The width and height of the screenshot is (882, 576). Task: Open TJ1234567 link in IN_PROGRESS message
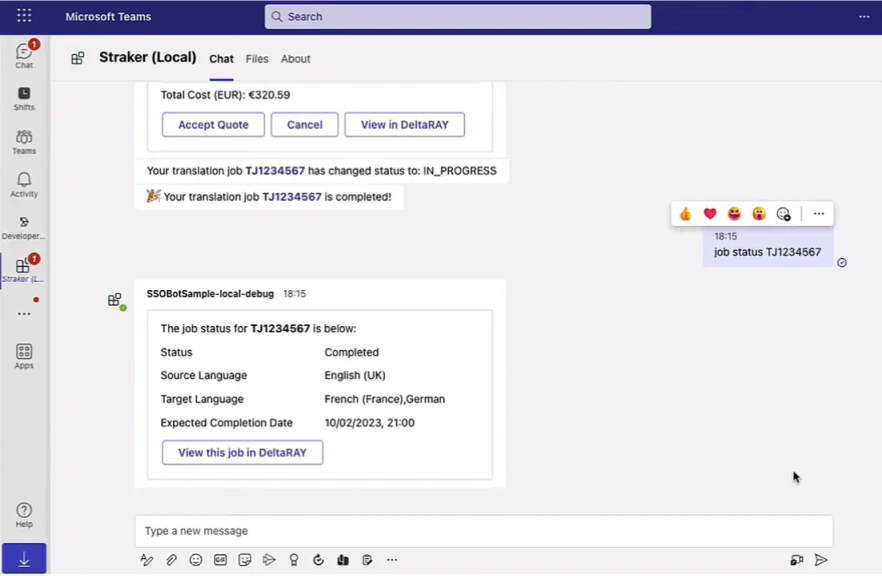click(x=275, y=171)
